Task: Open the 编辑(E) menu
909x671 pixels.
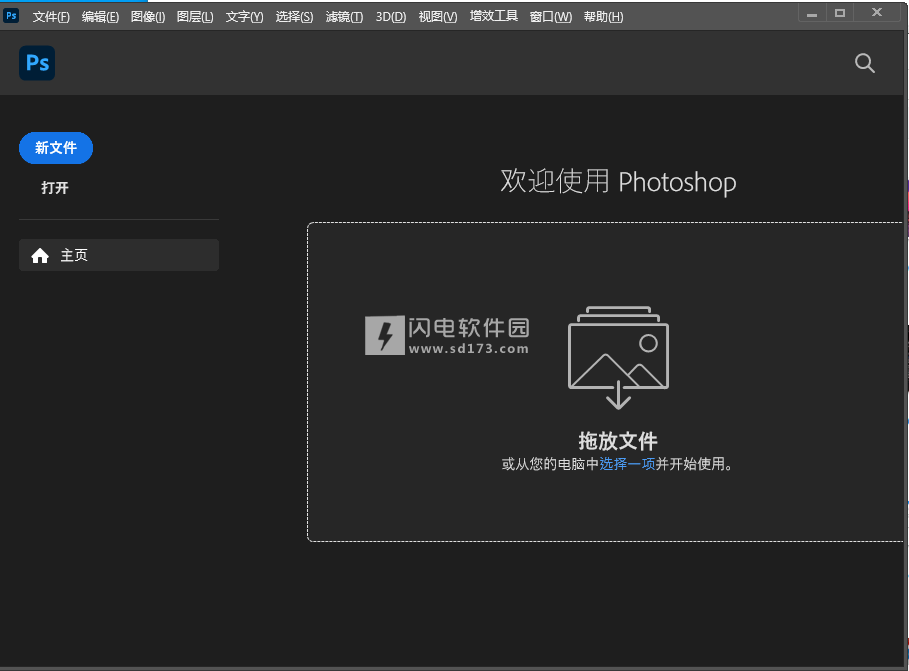Action: coord(100,17)
